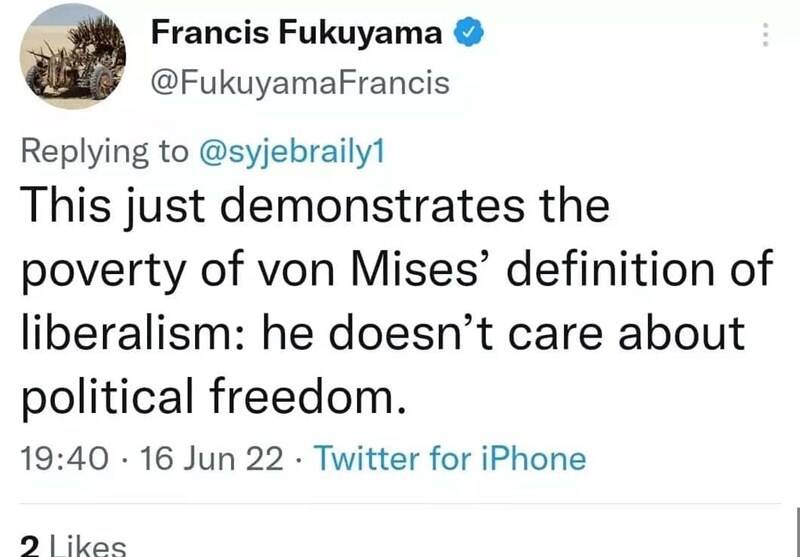The image size is (800, 557).
Task: Click the number 2 beside Likes
Action: pyautogui.click(x=30, y=546)
